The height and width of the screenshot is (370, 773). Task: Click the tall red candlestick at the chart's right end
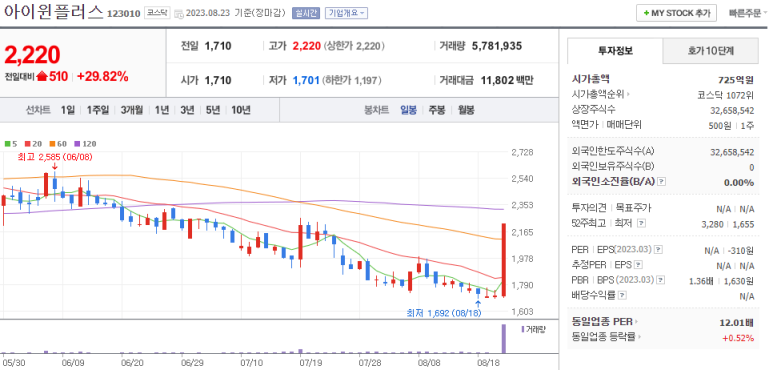click(503, 260)
